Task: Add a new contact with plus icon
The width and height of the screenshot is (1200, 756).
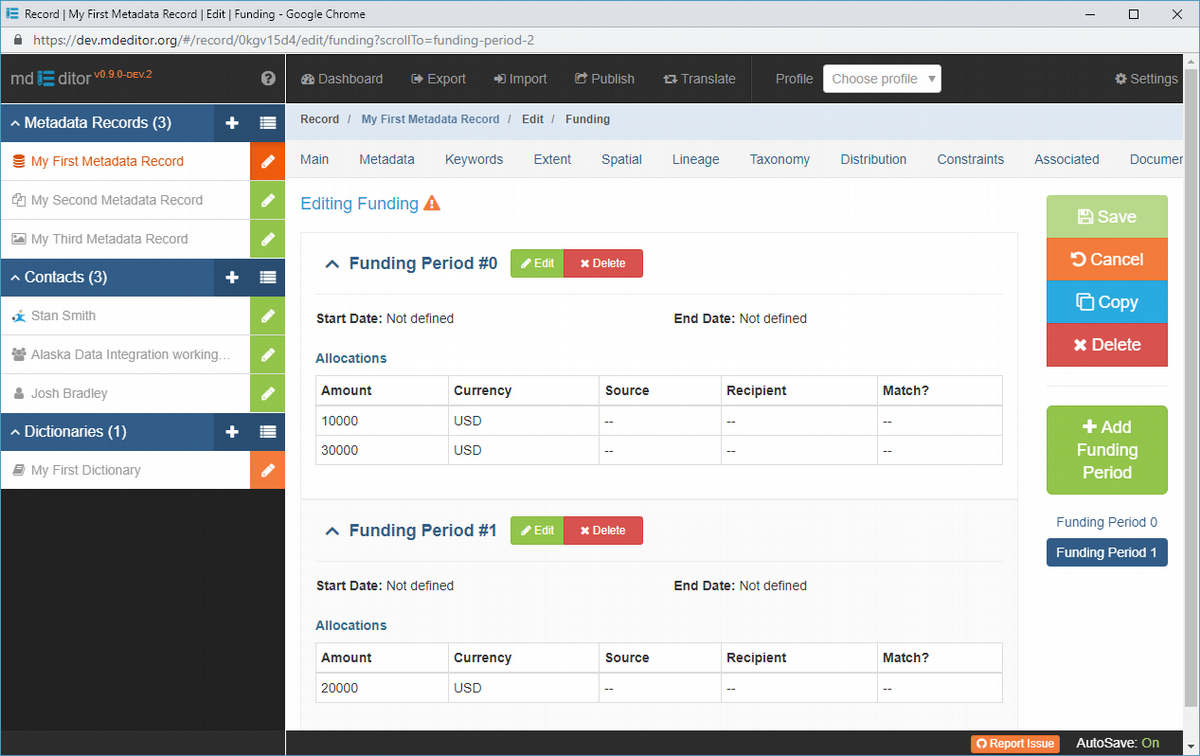Action: coord(232,277)
